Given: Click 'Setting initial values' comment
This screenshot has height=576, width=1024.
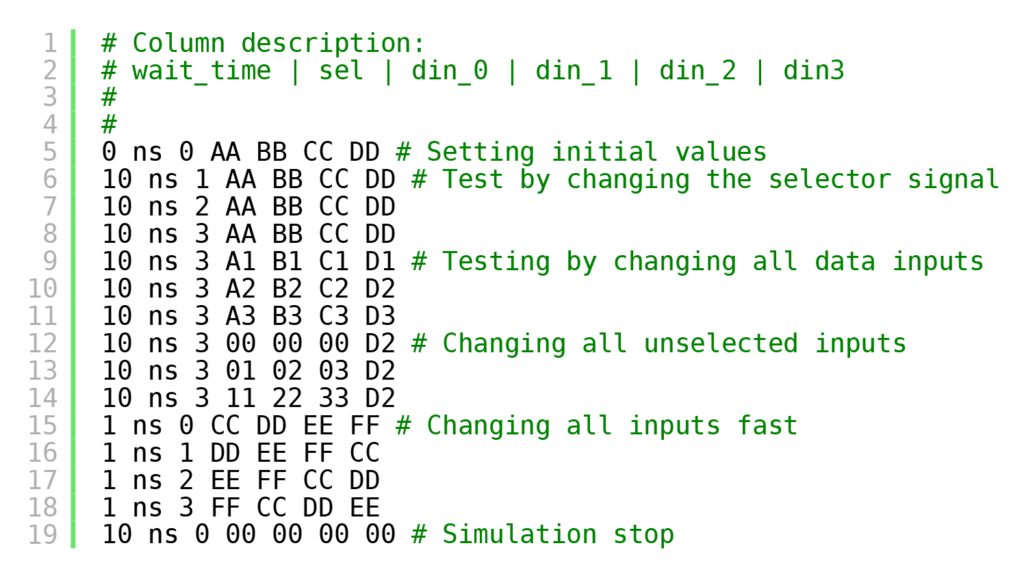Looking at the screenshot, I should [596, 152].
